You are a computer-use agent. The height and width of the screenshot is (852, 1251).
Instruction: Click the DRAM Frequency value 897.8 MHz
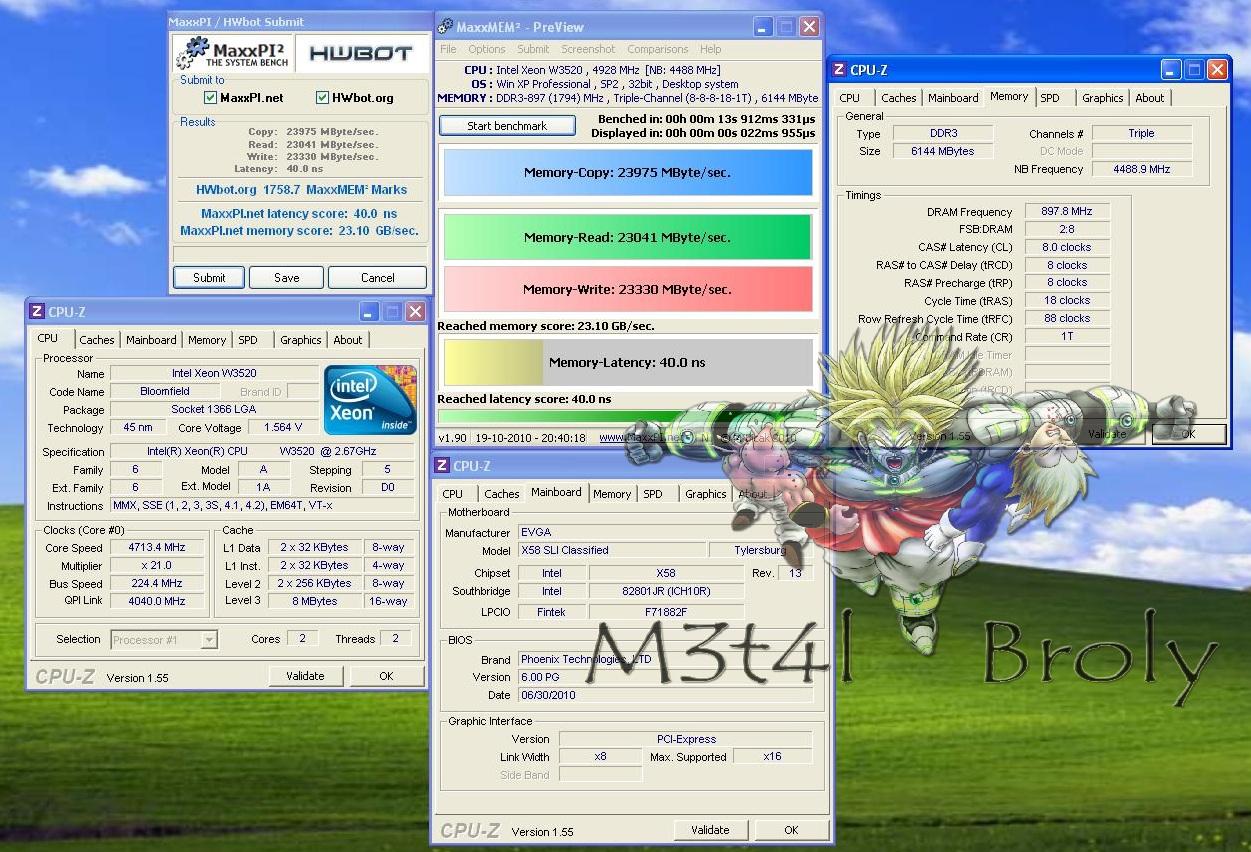1067,212
